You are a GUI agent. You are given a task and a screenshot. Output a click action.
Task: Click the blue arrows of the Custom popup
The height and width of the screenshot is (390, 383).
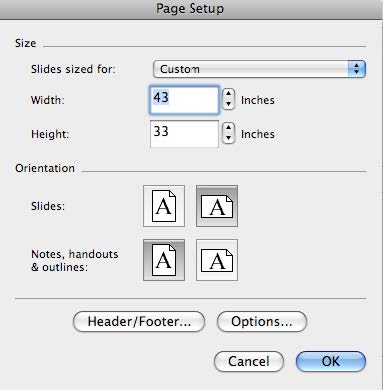(357, 69)
